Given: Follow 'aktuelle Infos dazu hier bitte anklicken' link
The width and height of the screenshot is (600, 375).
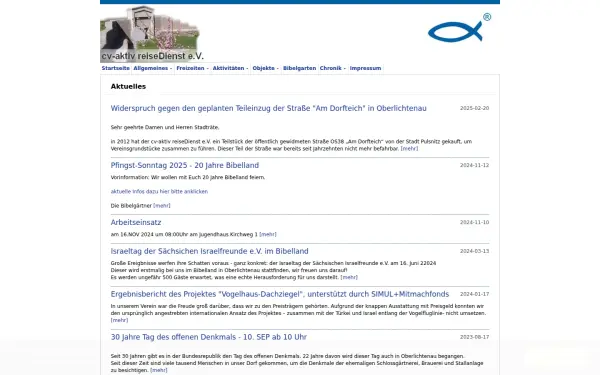Looking at the screenshot, I should pyautogui.click(x=159, y=191).
